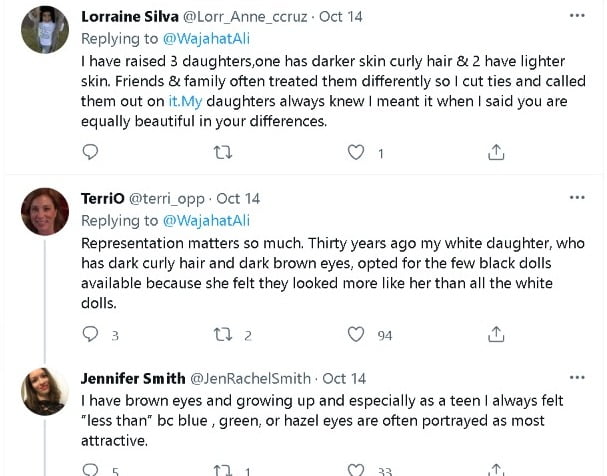Reply to TerriO's tweet about dolls
The width and height of the screenshot is (607, 476).
pyautogui.click(x=90, y=335)
